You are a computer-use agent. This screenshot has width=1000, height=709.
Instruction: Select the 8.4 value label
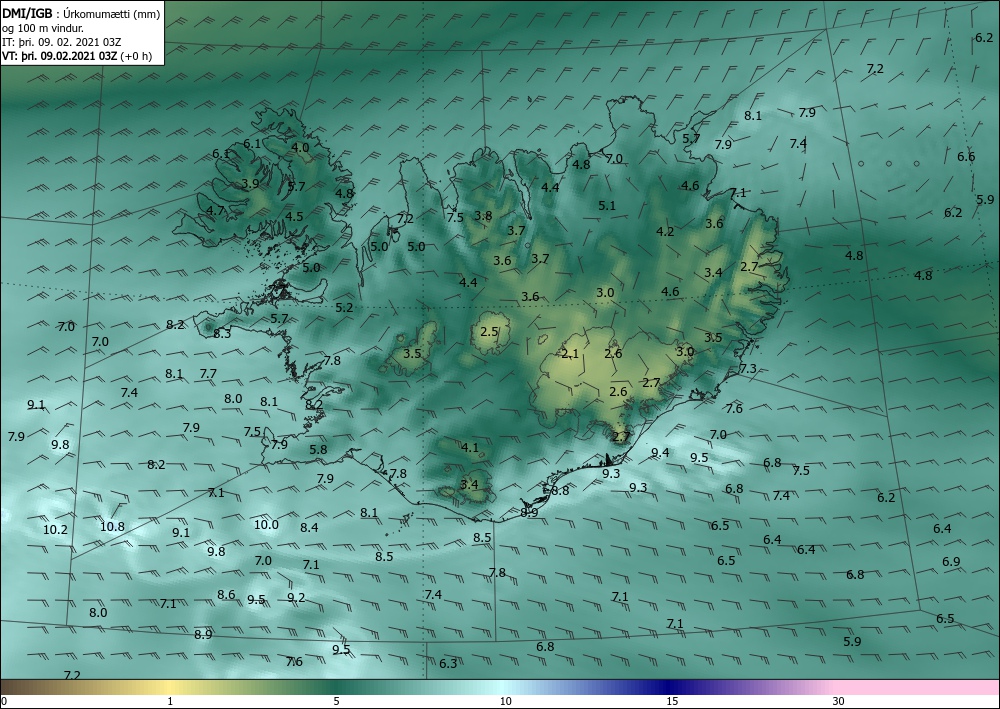pos(309,527)
